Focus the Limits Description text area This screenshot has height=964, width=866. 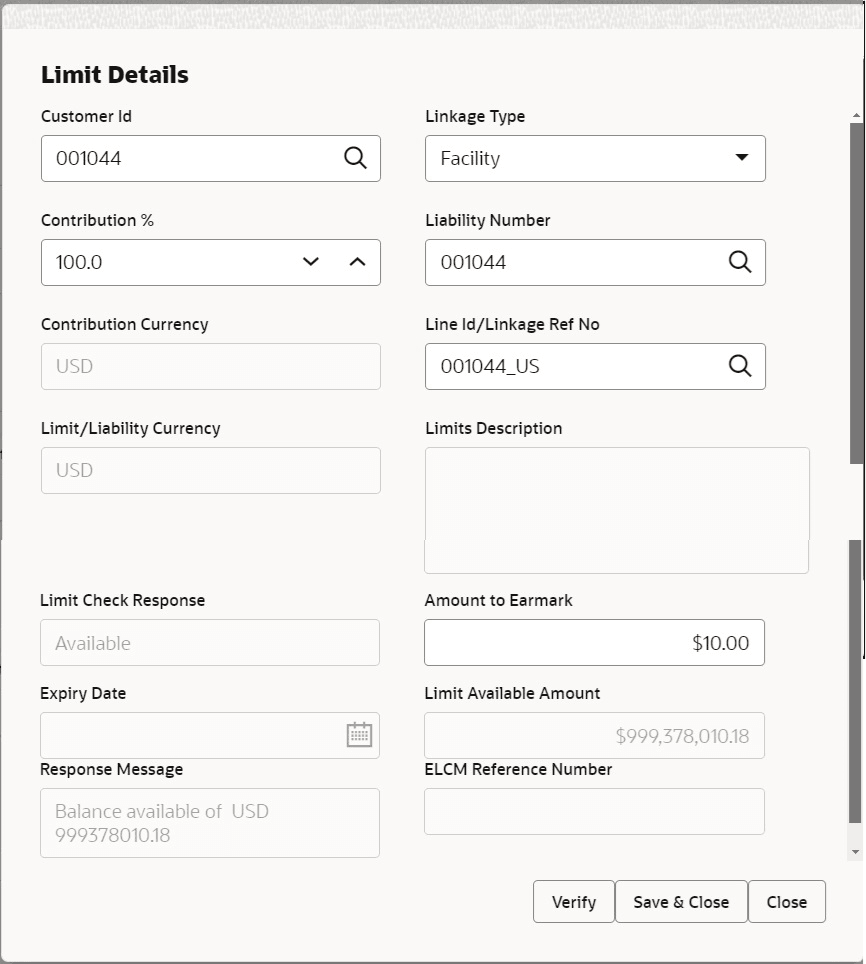click(x=616, y=510)
